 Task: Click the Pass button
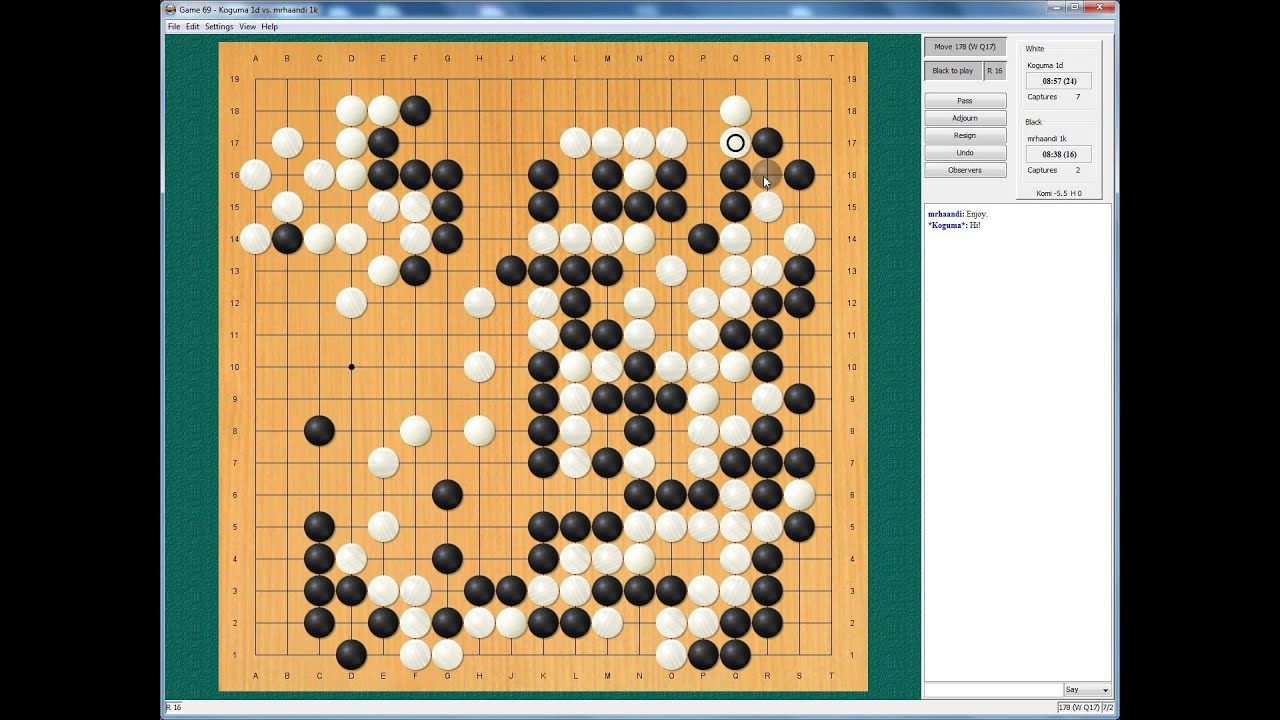tap(965, 101)
